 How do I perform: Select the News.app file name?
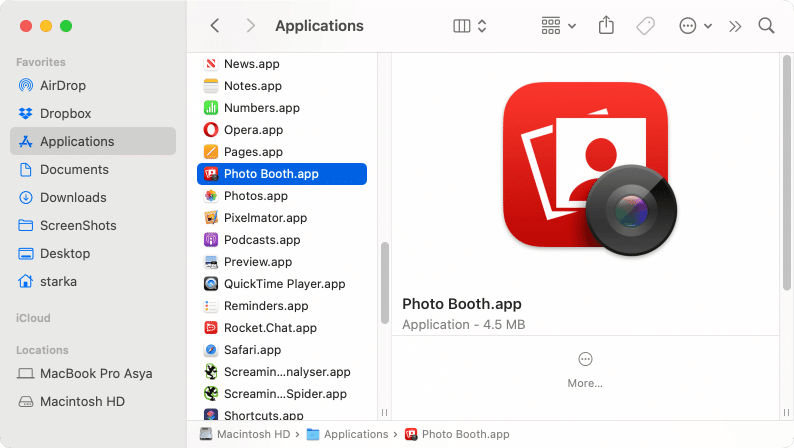pos(252,64)
